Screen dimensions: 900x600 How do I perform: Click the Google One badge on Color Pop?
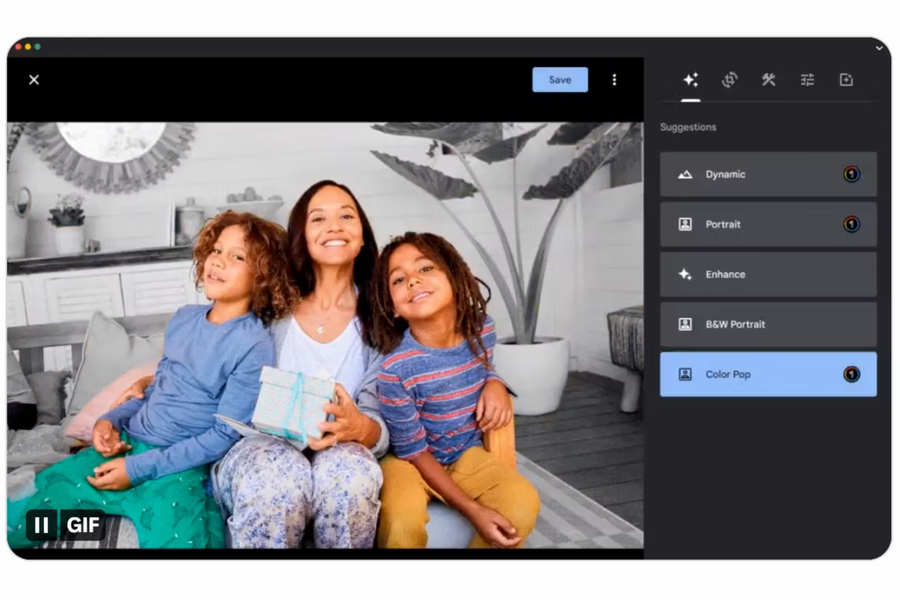pyautogui.click(x=851, y=374)
